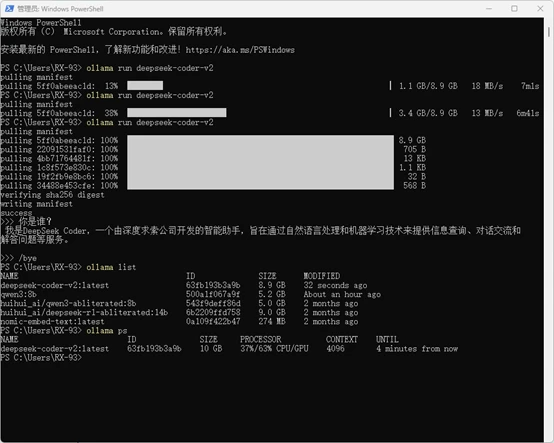Click the '4 minutes from now' value

(417, 349)
